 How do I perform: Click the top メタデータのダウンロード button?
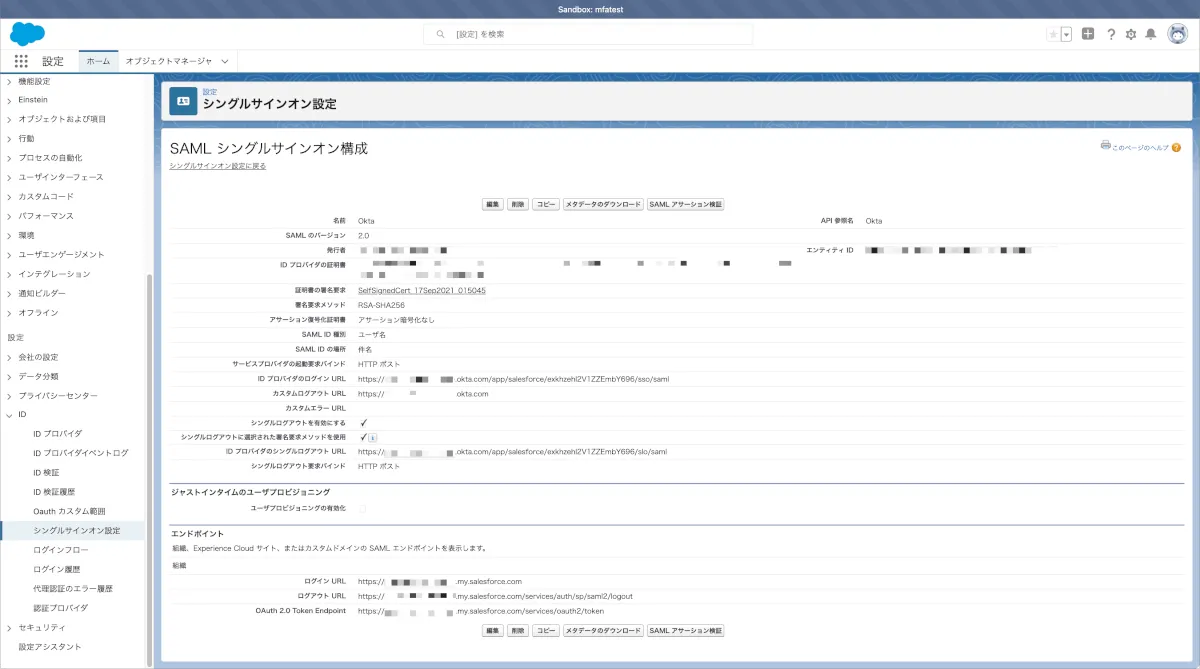[x=603, y=204]
